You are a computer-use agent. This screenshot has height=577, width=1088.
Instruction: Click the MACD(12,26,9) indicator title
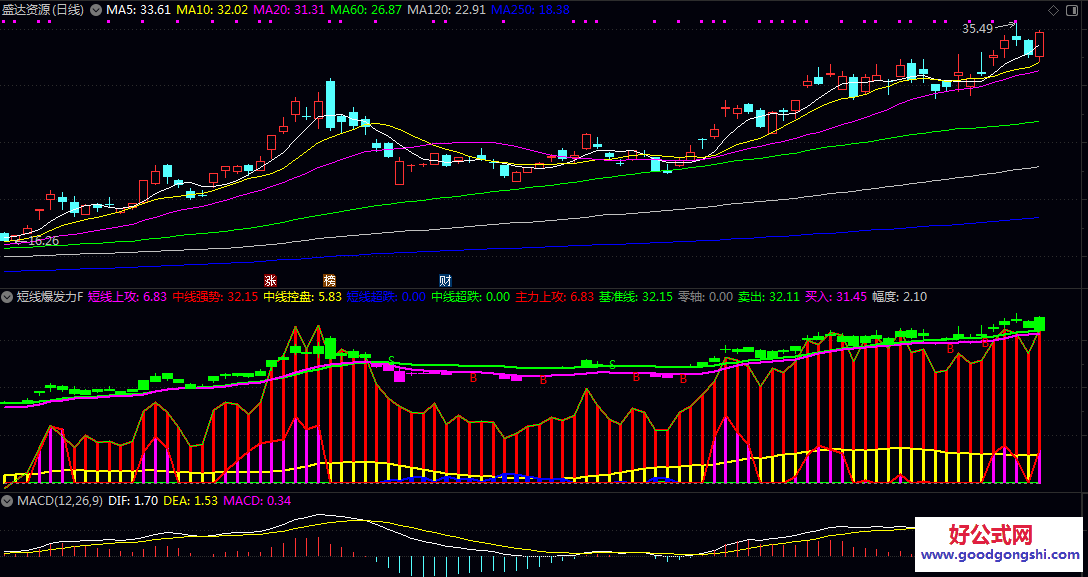(60, 499)
